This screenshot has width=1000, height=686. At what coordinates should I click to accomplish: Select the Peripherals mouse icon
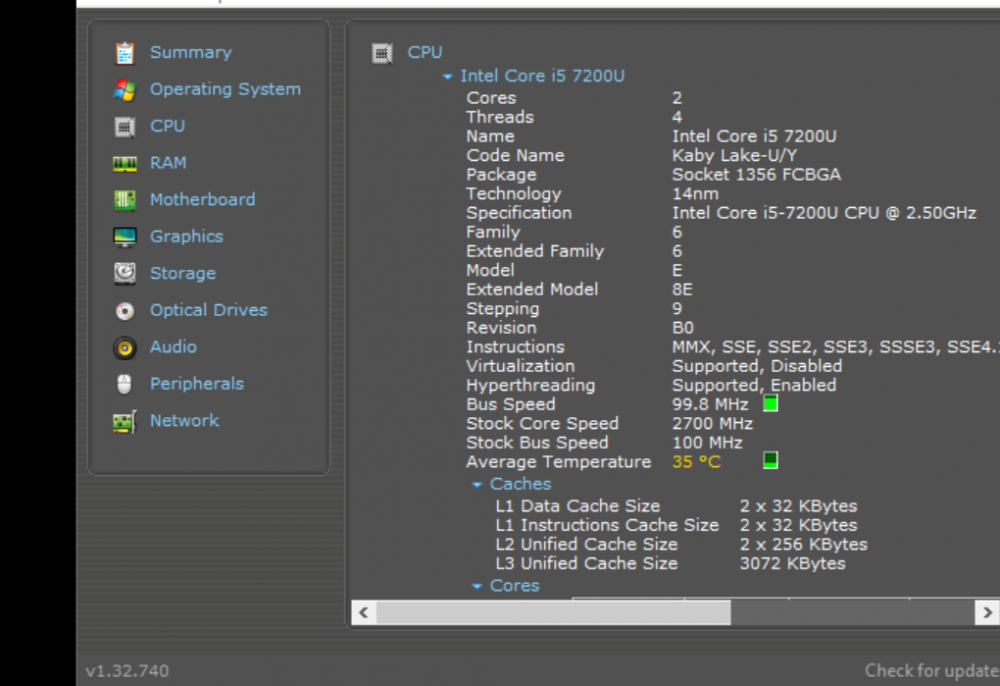[124, 384]
